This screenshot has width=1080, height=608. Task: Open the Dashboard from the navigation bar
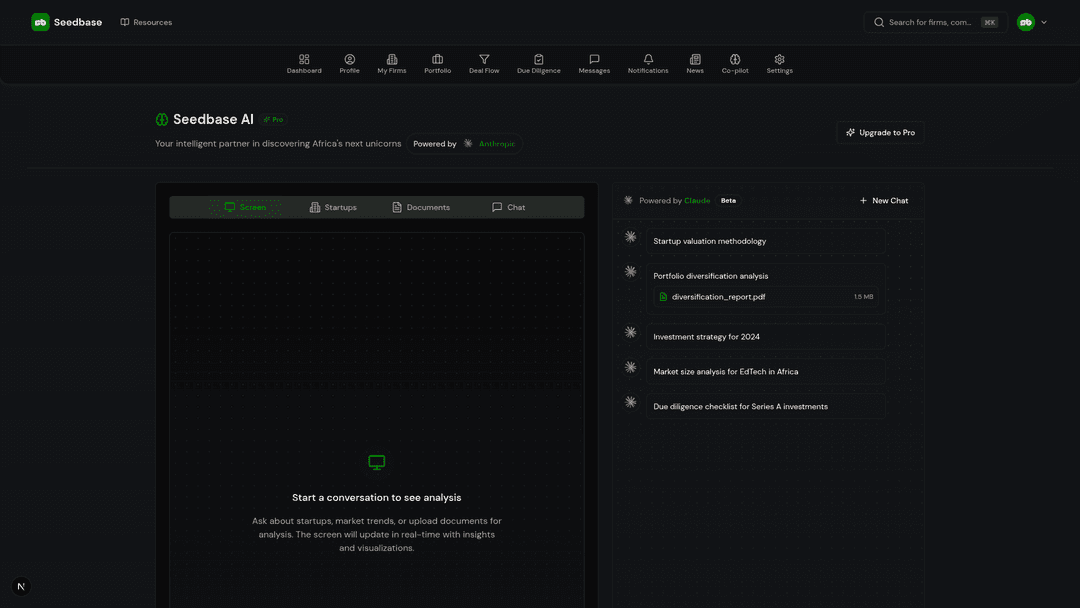coord(304,63)
